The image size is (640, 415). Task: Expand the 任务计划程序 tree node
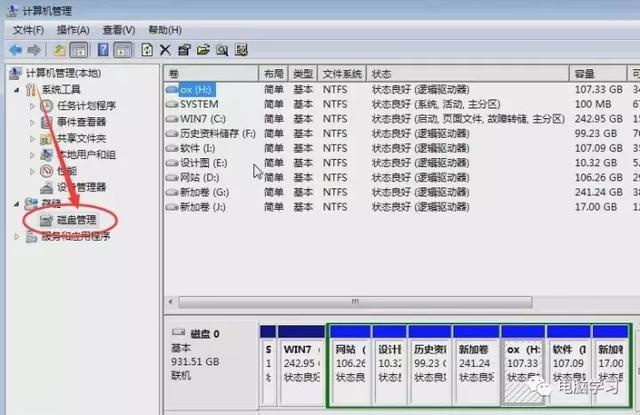click(x=32, y=106)
